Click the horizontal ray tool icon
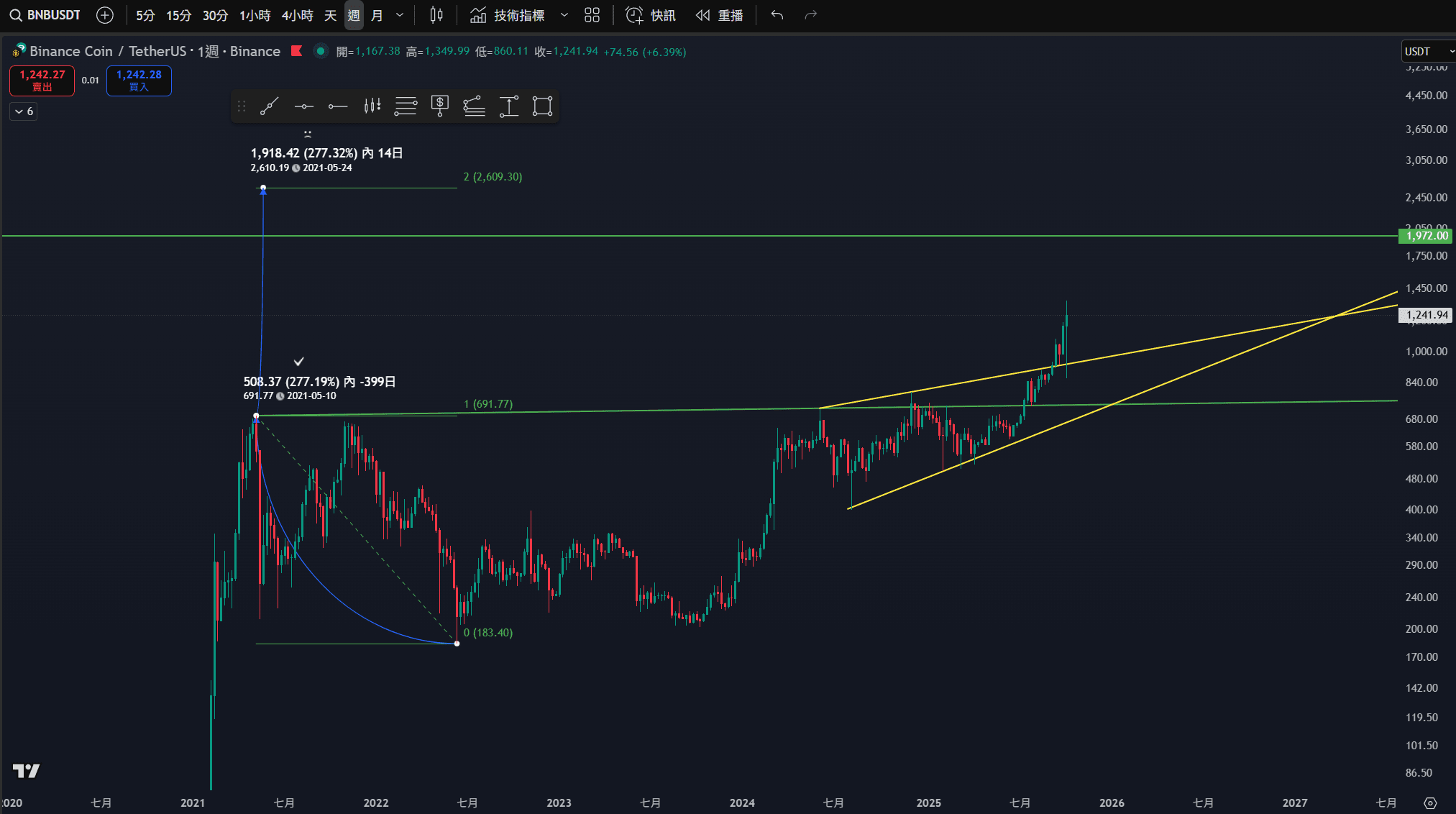This screenshot has height=814, width=1456. coord(337,106)
